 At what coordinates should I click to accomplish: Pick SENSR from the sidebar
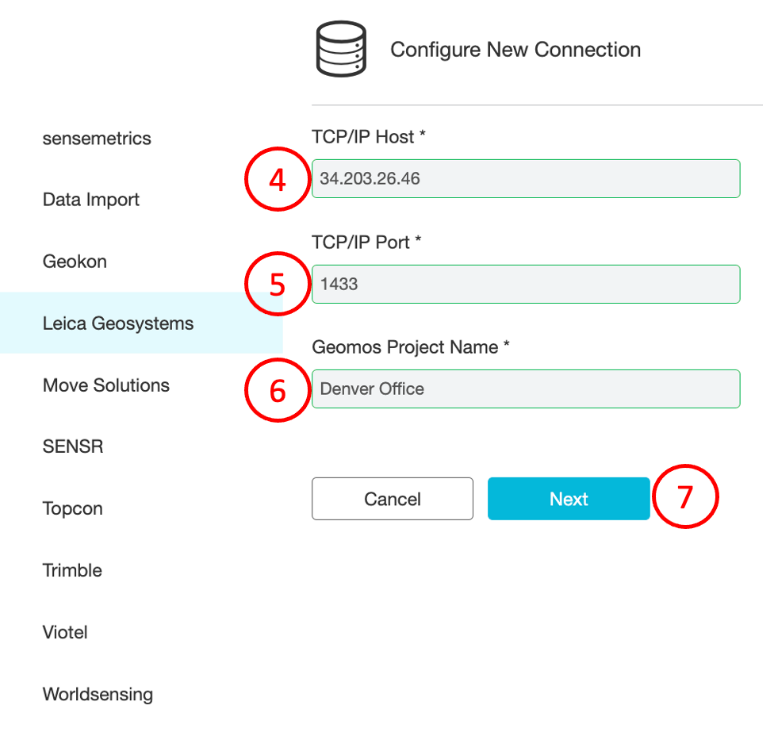[x=73, y=447]
